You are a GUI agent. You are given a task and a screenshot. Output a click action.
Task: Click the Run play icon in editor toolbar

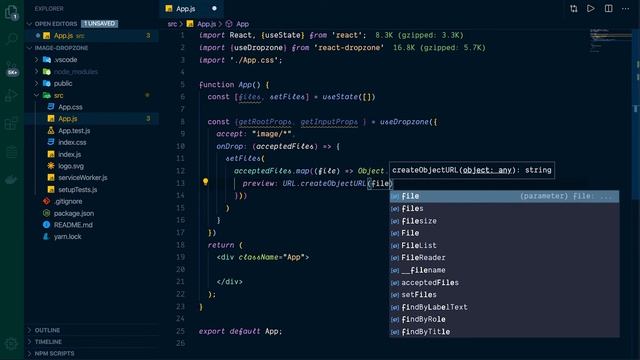coord(591,9)
